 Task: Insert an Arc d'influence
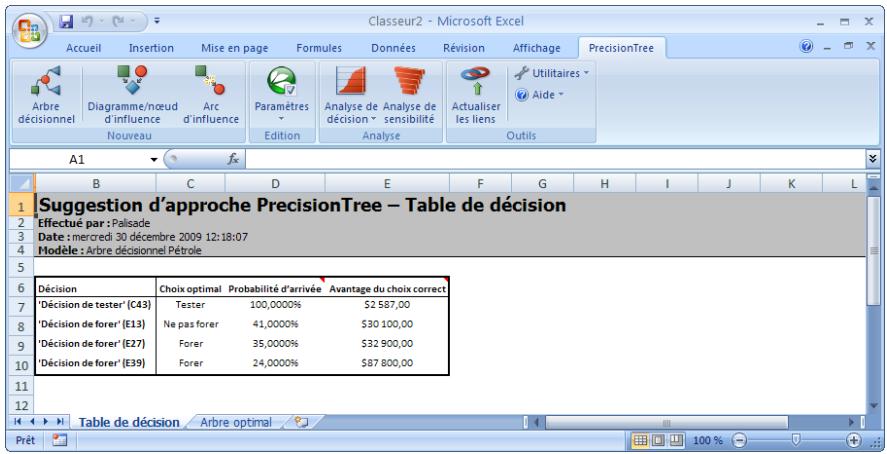point(211,94)
